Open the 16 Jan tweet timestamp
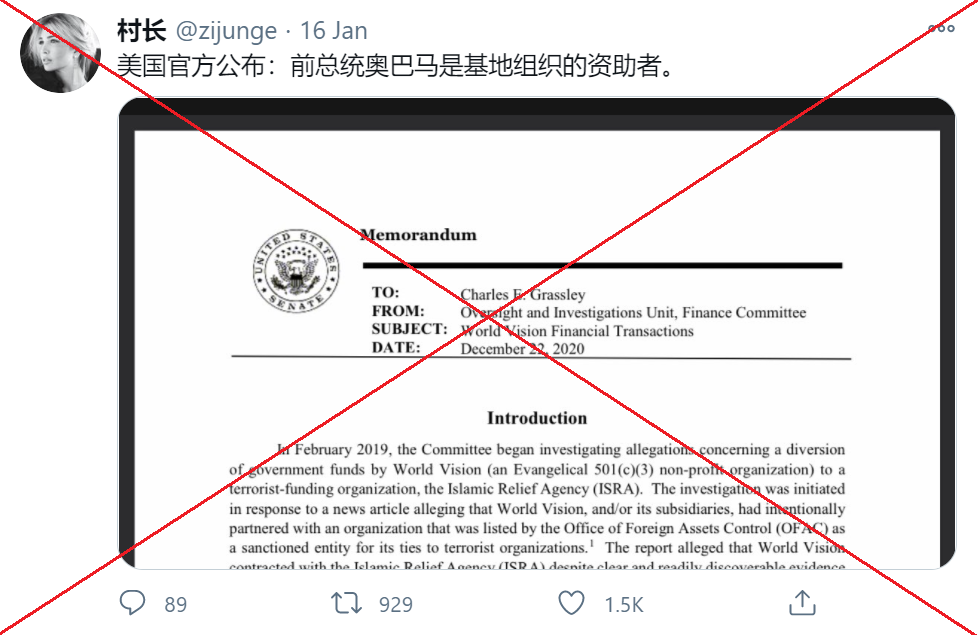 334,31
